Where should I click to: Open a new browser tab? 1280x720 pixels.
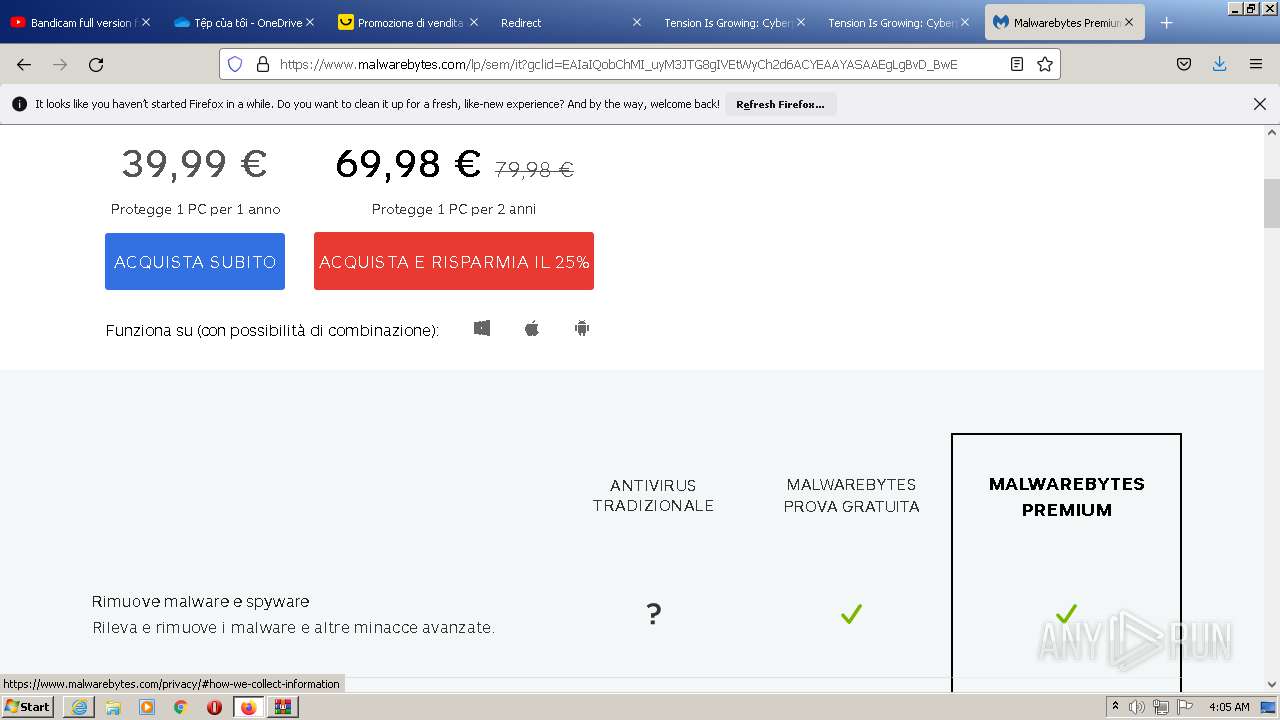click(x=1166, y=22)
